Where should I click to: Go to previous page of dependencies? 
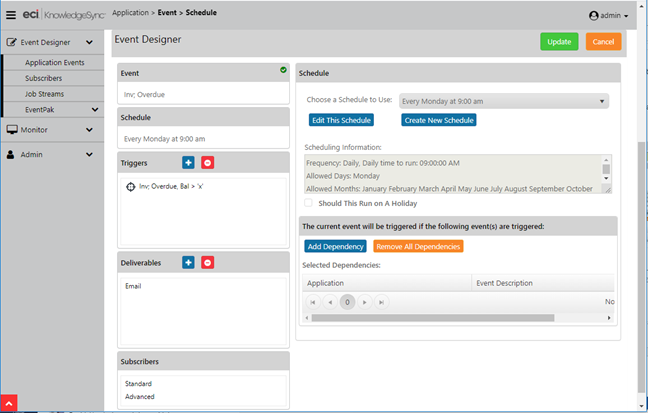tap(330, 302)
